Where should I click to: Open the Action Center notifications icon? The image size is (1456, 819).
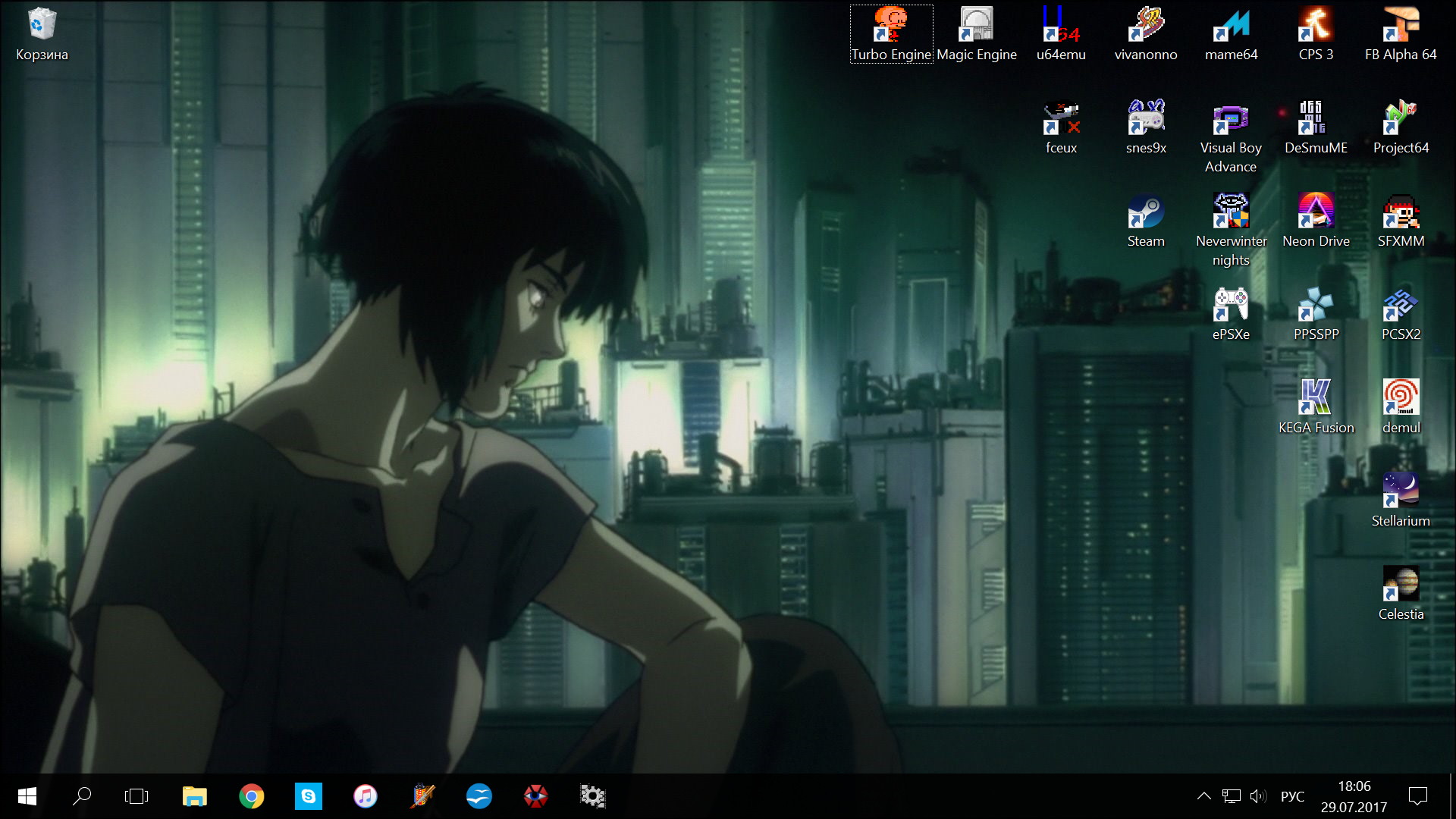(x=1417, y=796)
